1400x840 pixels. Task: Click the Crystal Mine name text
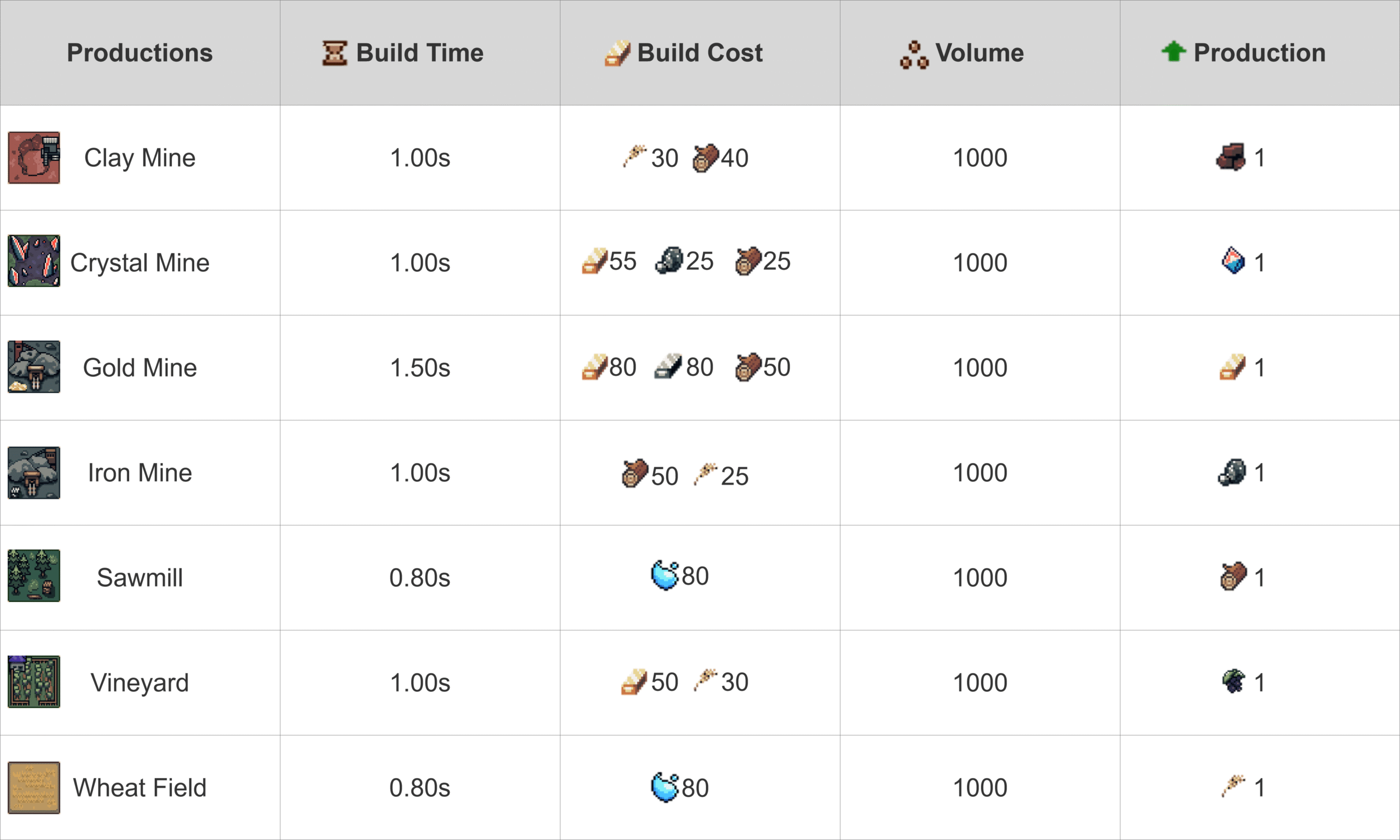click(x=140, y=262)
